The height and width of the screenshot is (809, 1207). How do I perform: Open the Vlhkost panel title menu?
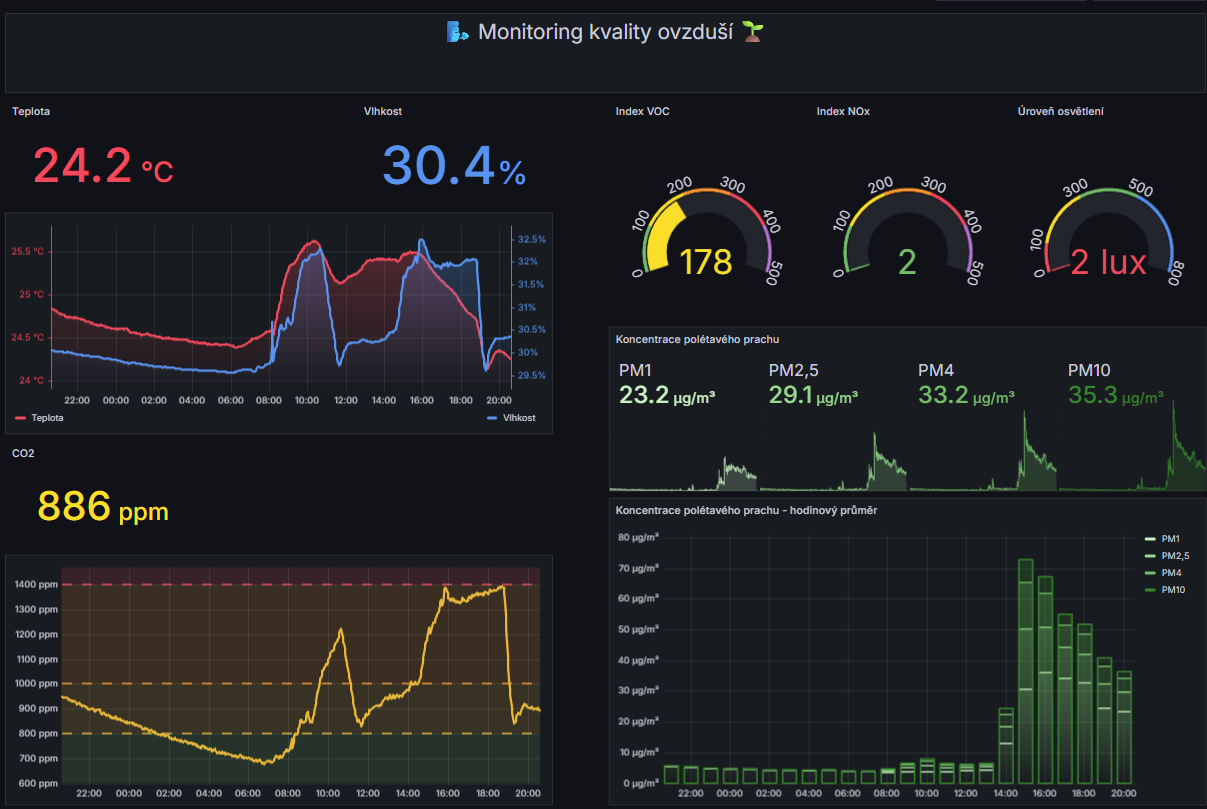tap(383, 111)
